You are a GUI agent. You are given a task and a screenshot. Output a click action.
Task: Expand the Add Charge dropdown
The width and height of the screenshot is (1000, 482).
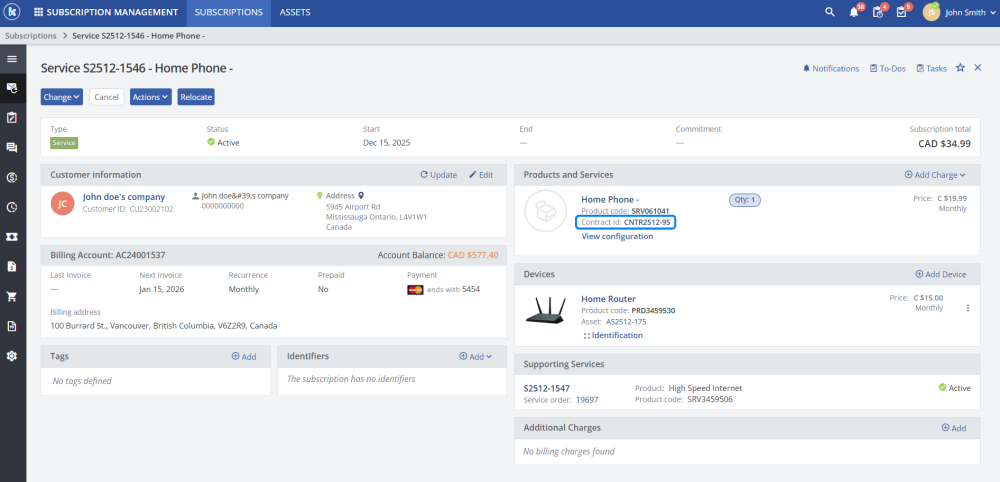pyautogui.click(x=935, y=175)
